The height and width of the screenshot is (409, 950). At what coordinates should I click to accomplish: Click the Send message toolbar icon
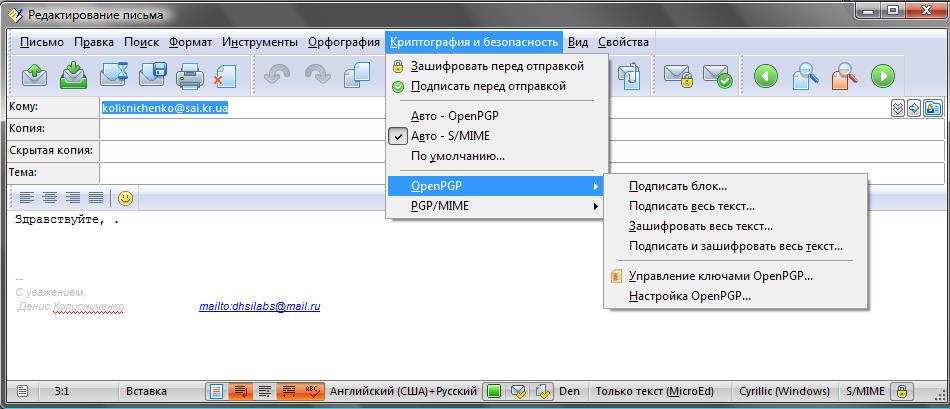point(35,76)
